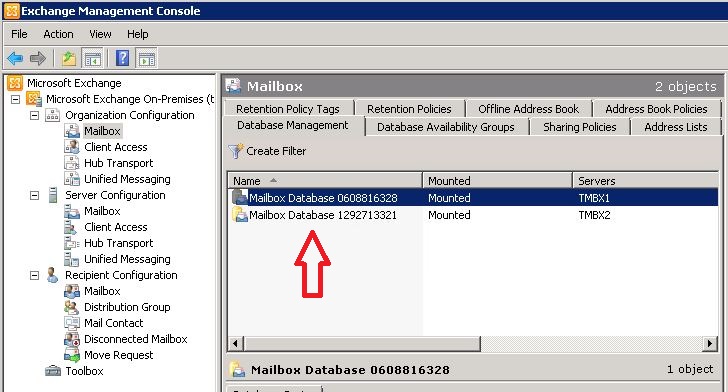Collapse the Organization Configuration node
Screen dimensions: 728x392
pyautogui.click(x=34, y=115)
